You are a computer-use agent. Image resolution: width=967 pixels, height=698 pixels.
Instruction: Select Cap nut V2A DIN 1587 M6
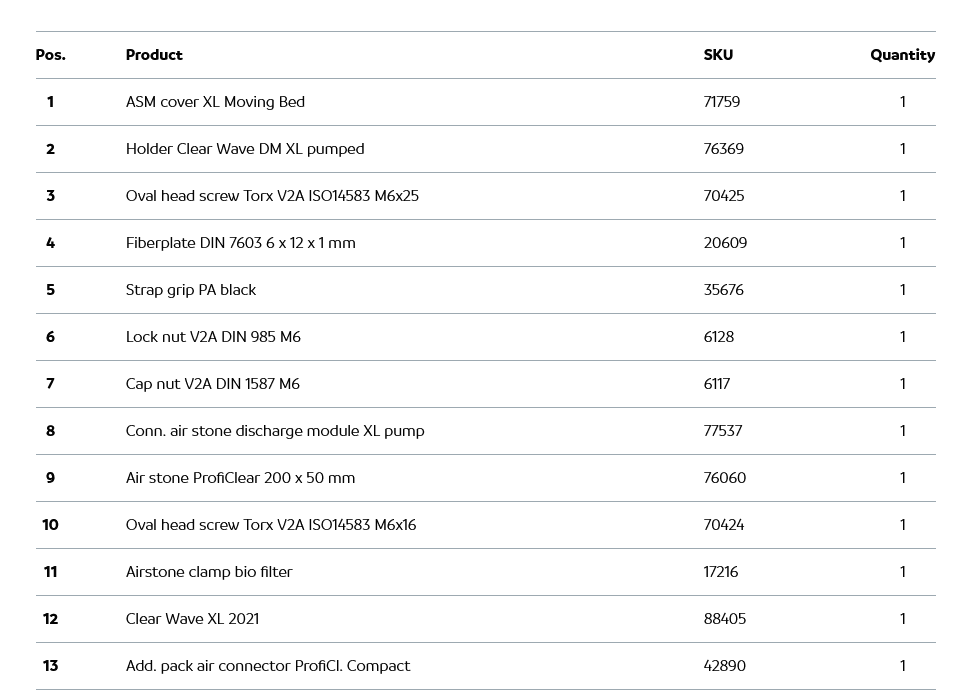(x=212, y=384)
